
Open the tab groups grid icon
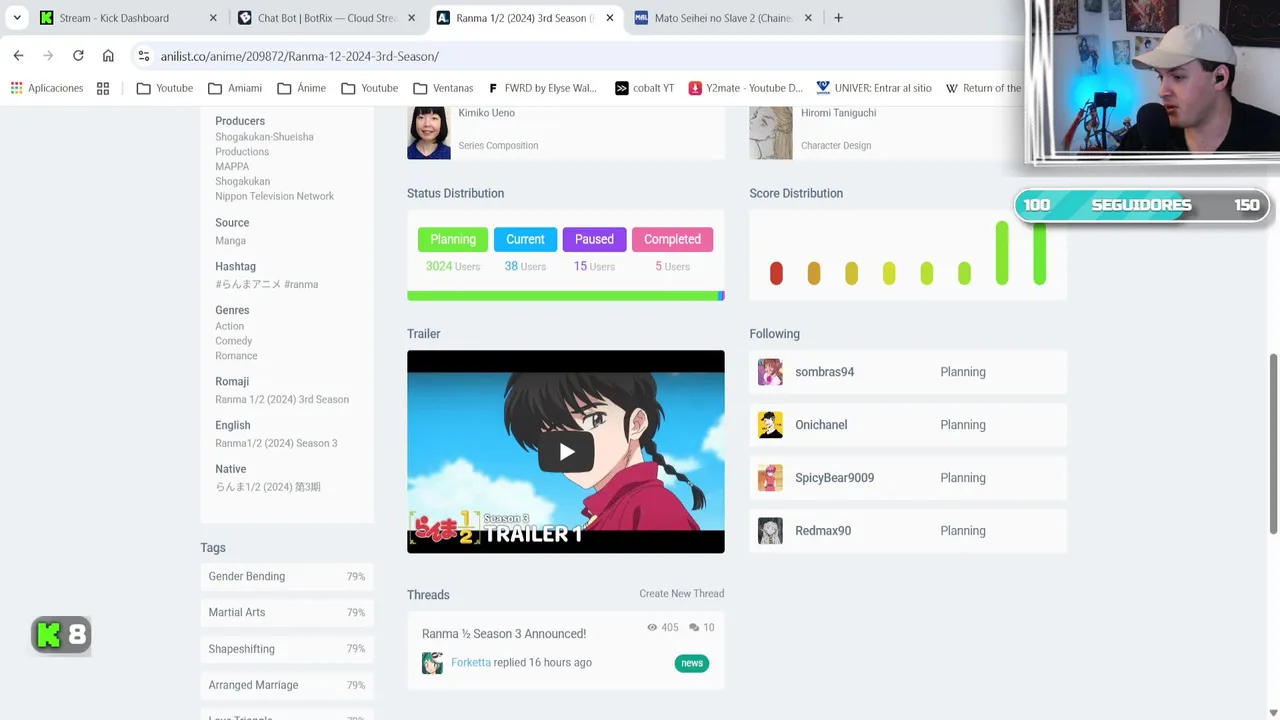103,88
